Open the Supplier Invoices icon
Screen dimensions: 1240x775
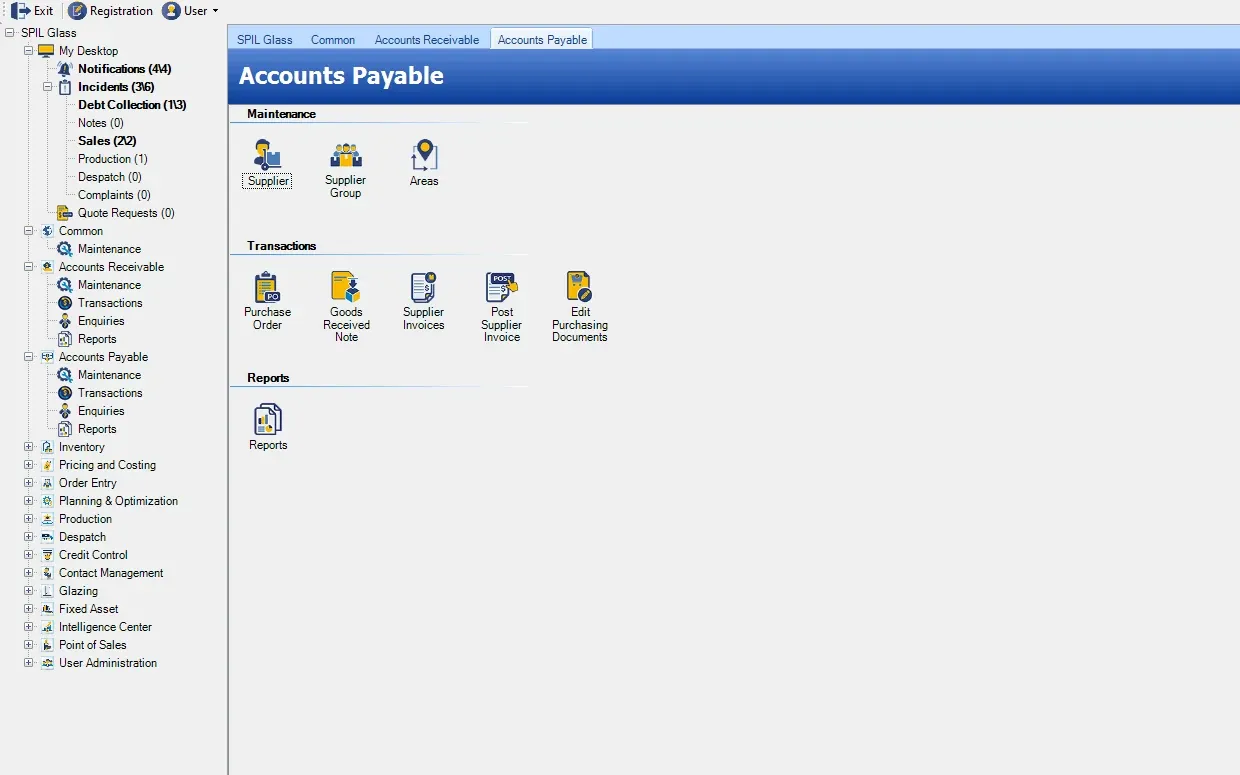[424, 287]
